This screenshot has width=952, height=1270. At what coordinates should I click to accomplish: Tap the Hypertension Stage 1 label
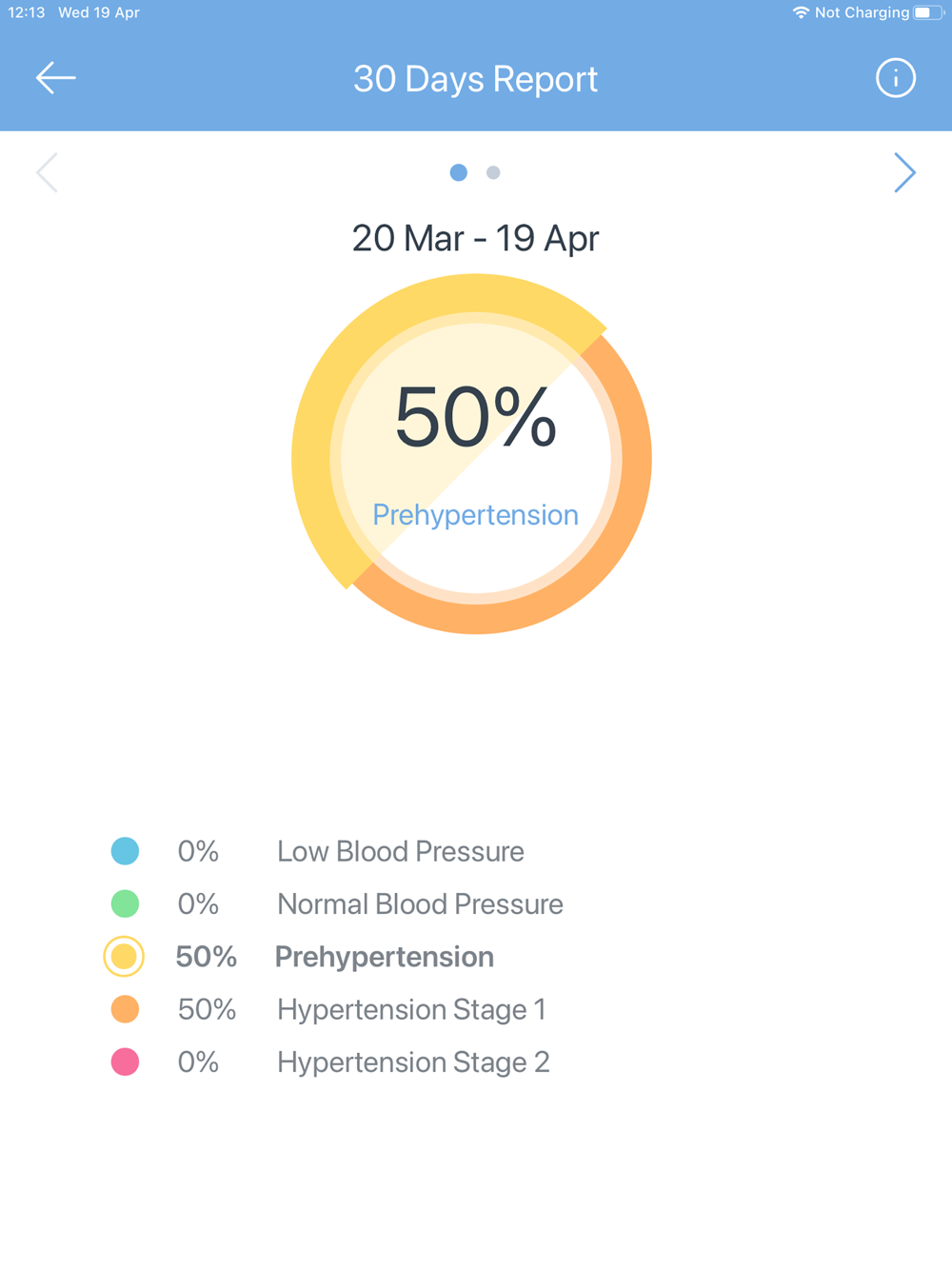[x=411, y=1009]
